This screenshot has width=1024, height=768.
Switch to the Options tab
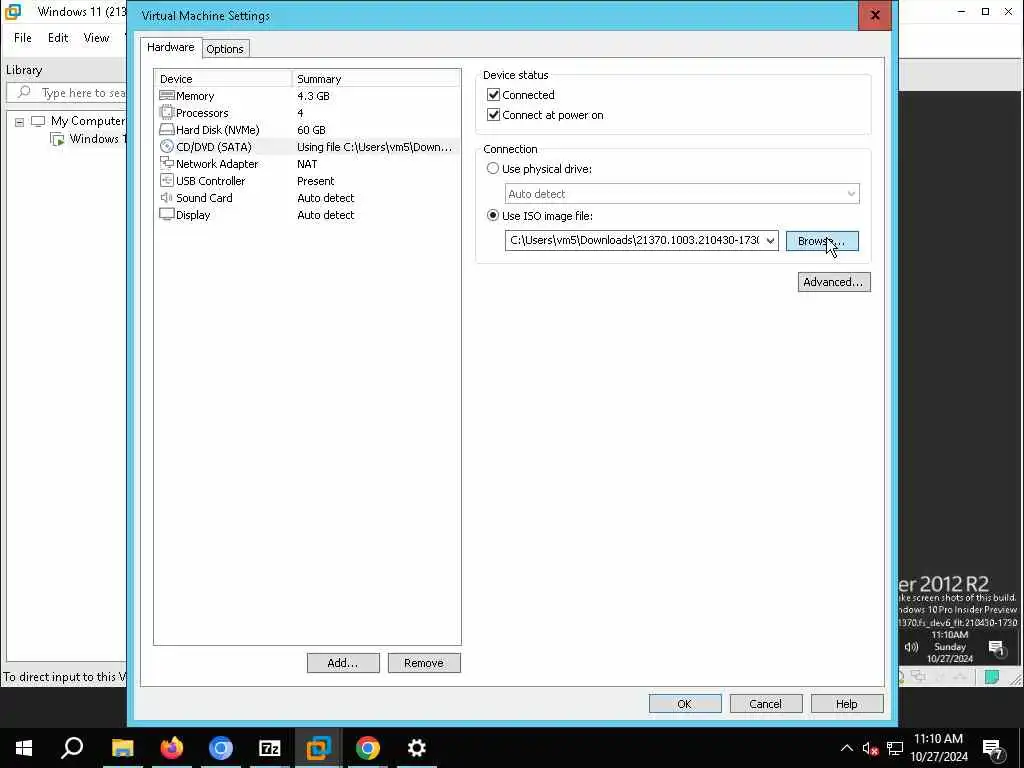click(x=225, y=49)
